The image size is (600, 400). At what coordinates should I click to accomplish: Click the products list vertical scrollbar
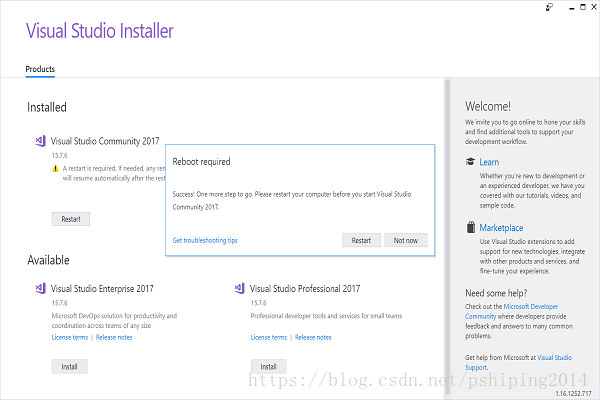447,237
